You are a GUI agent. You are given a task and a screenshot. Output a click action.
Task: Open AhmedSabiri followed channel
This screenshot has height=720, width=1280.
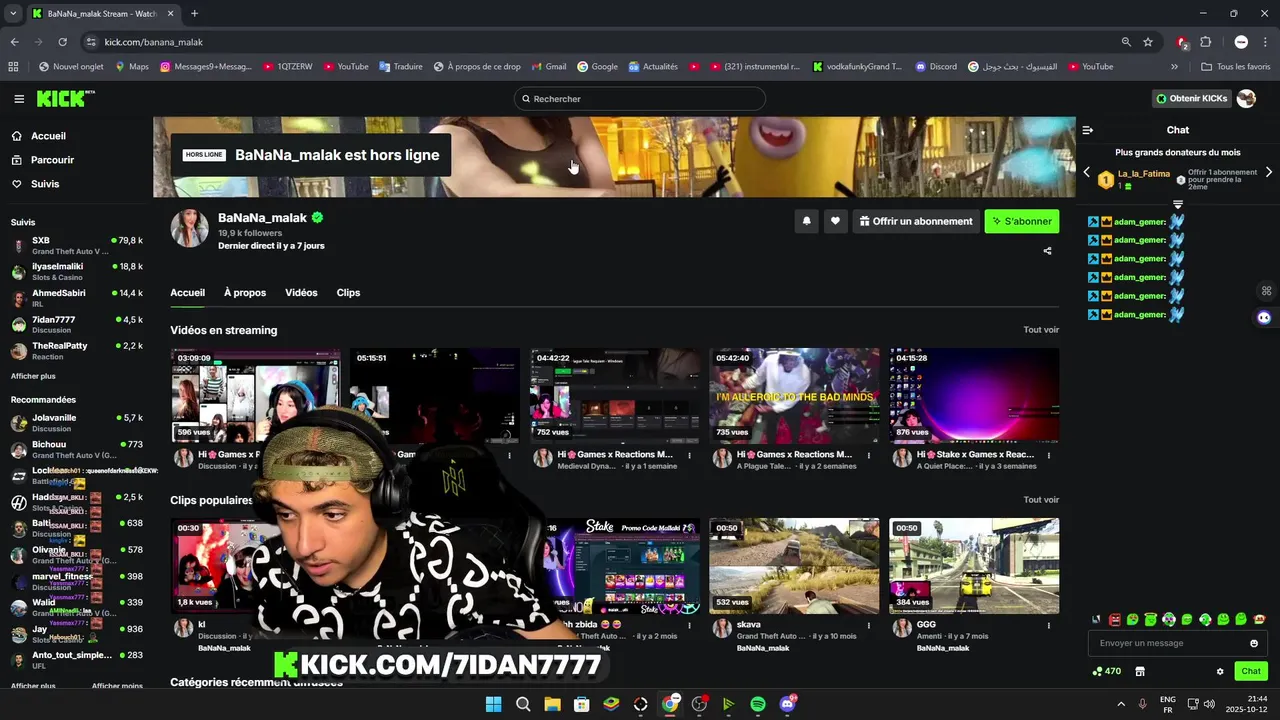pyautogui.click(x=77, y=298)
